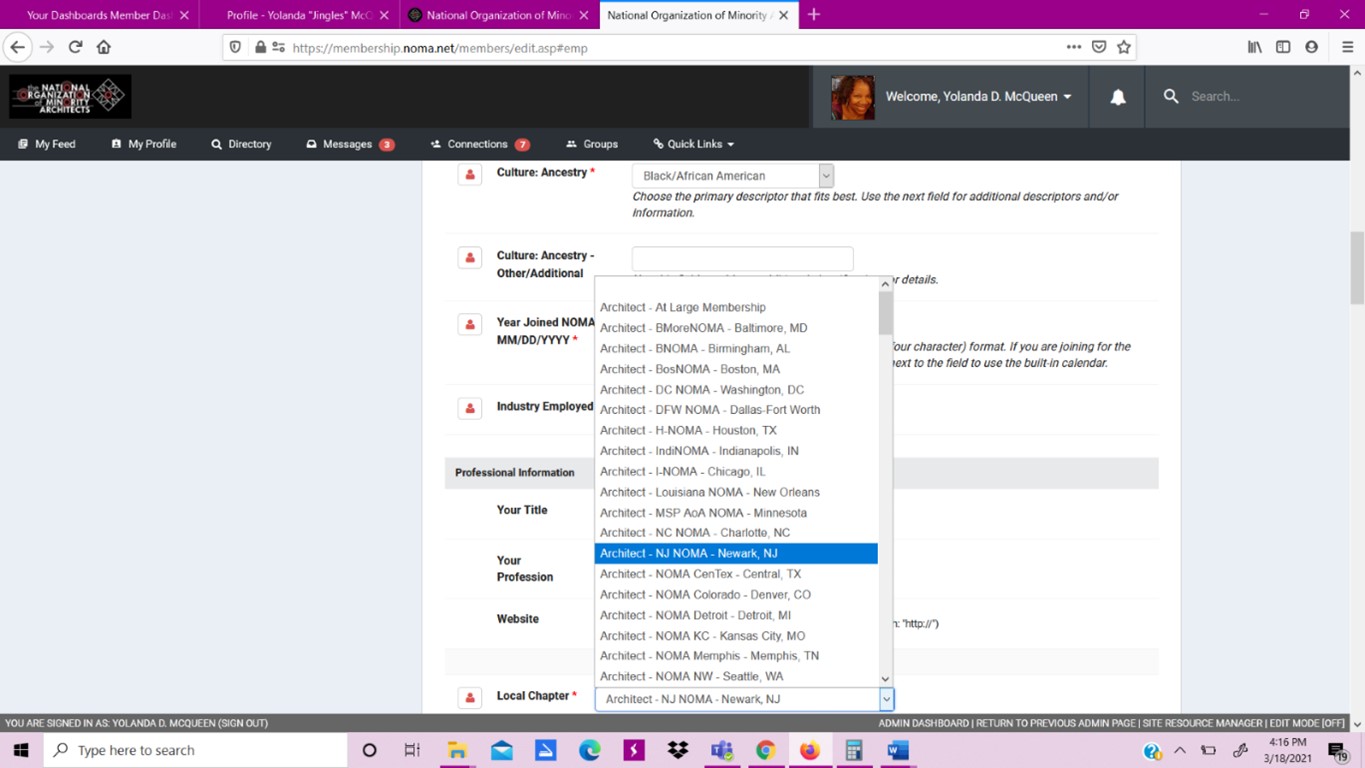Click the dropdown list scroll up arrow
Screen dimensions: 1365x768
885,284
